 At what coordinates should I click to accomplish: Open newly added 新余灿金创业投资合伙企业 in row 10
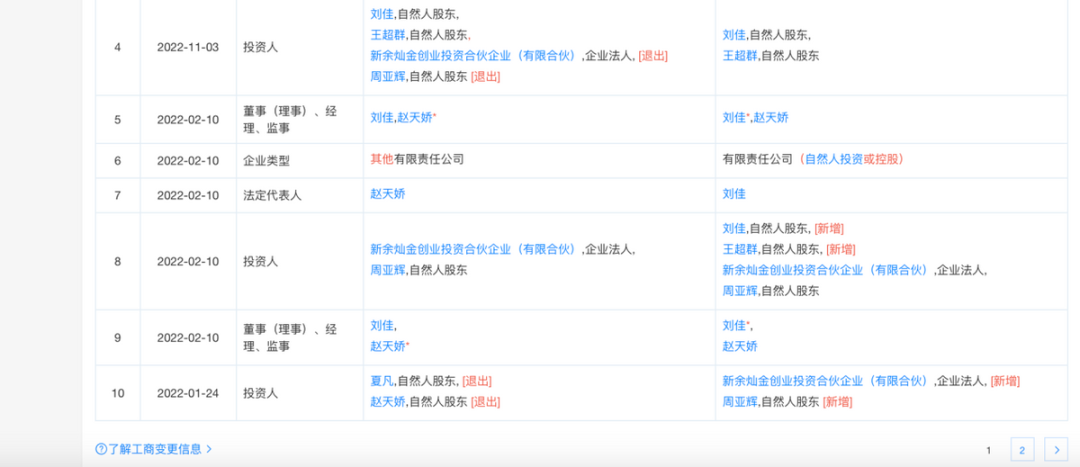tap(825, 381)
